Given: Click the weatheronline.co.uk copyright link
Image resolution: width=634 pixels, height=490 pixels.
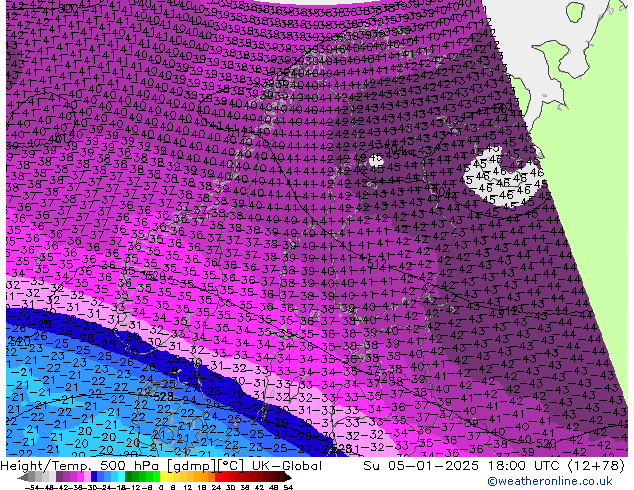Looking at the screenshot, I should point(550,481).
